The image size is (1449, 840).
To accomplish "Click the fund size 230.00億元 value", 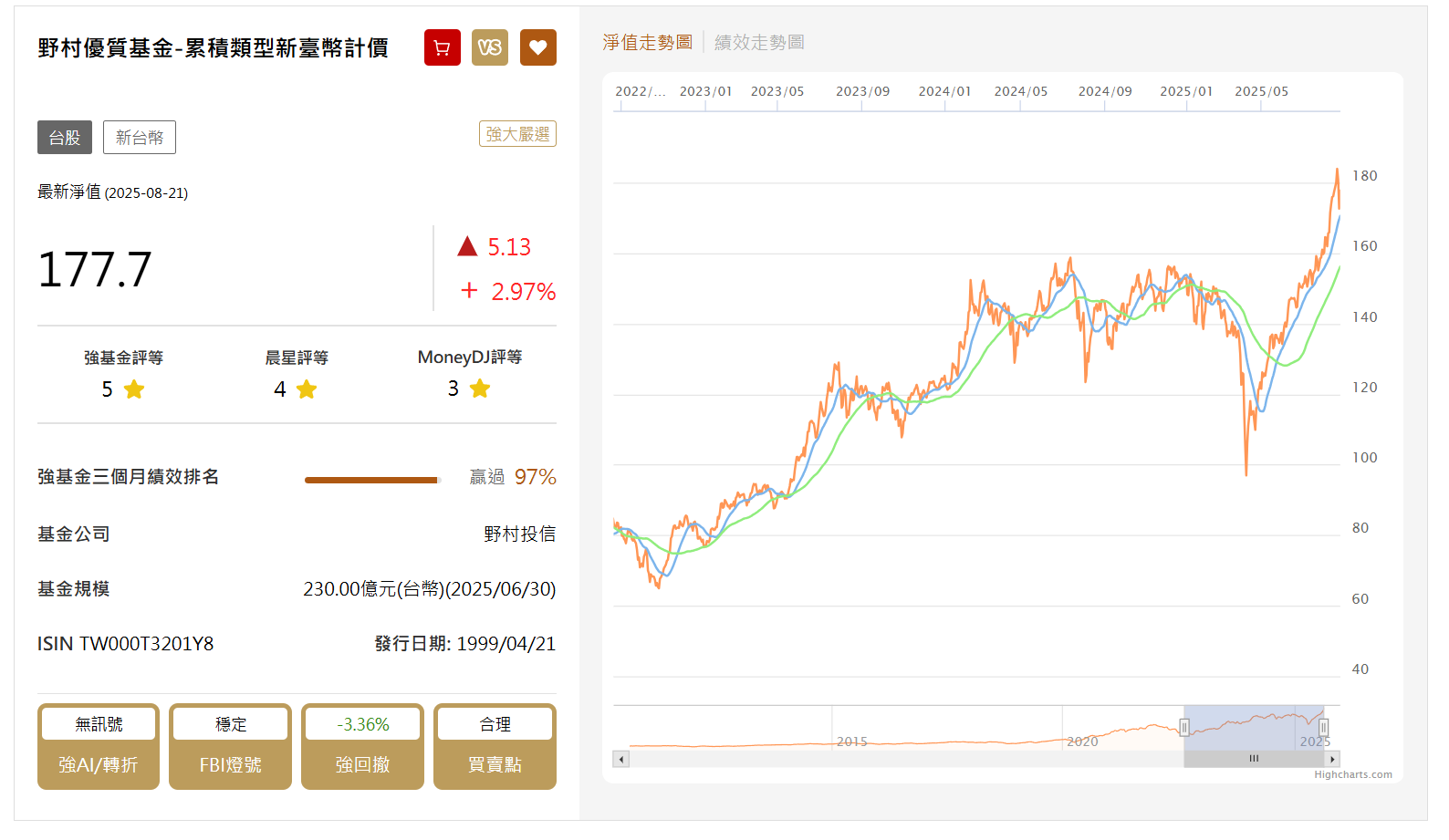I will [429, 589].
